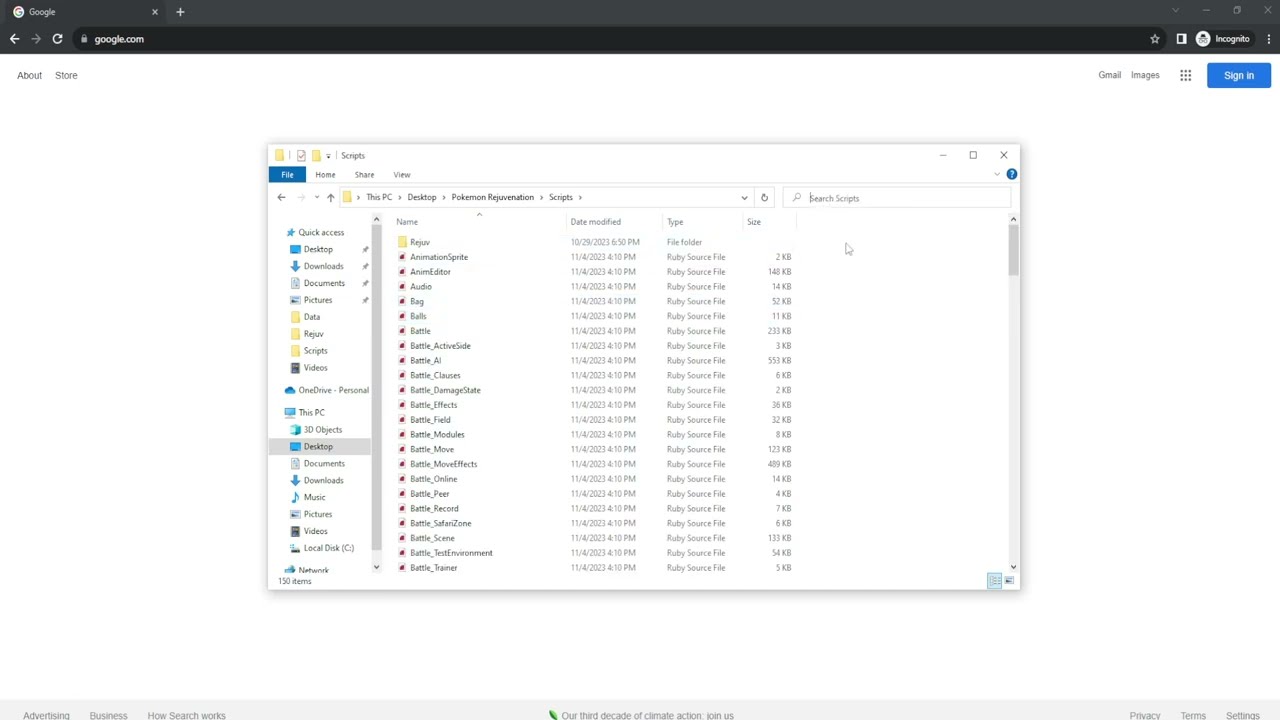Click the search magnifier in the Explorer search box
This screenshot has height=720, width=1280.
click(797, 198)
